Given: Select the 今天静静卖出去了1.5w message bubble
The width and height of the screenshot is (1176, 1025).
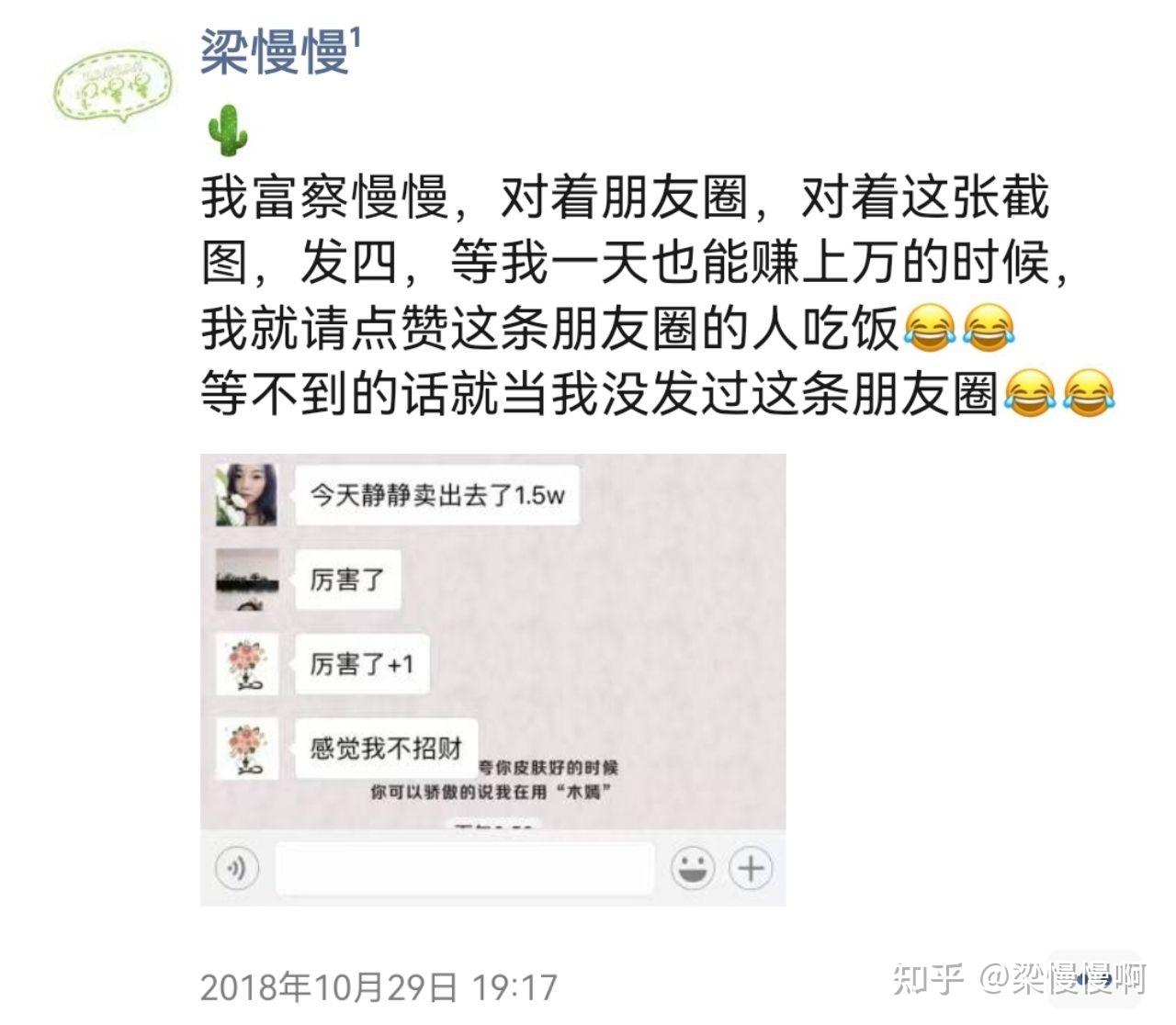Looking at the screenshot, I should (x=437, y=495).
